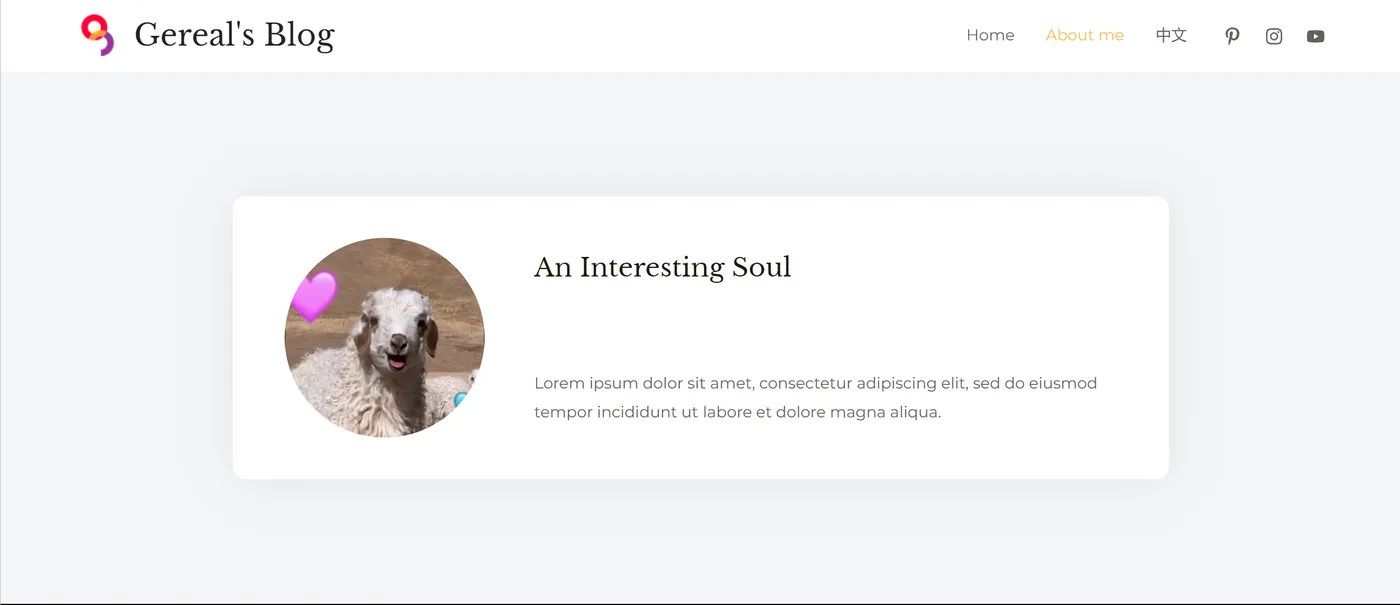The width and height of the screenshot is (1400, 605).
Task: Click the Gereal's Blog site title
Action: (x=234, y=35)
